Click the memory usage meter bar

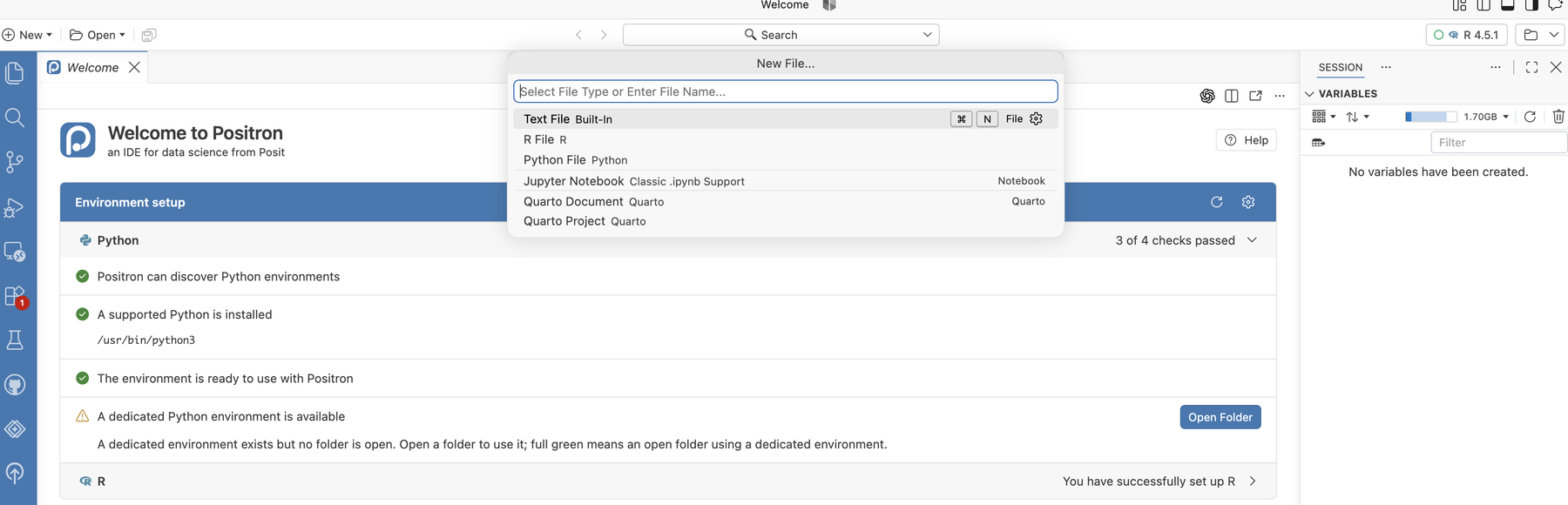click(x=1431, y=117)
